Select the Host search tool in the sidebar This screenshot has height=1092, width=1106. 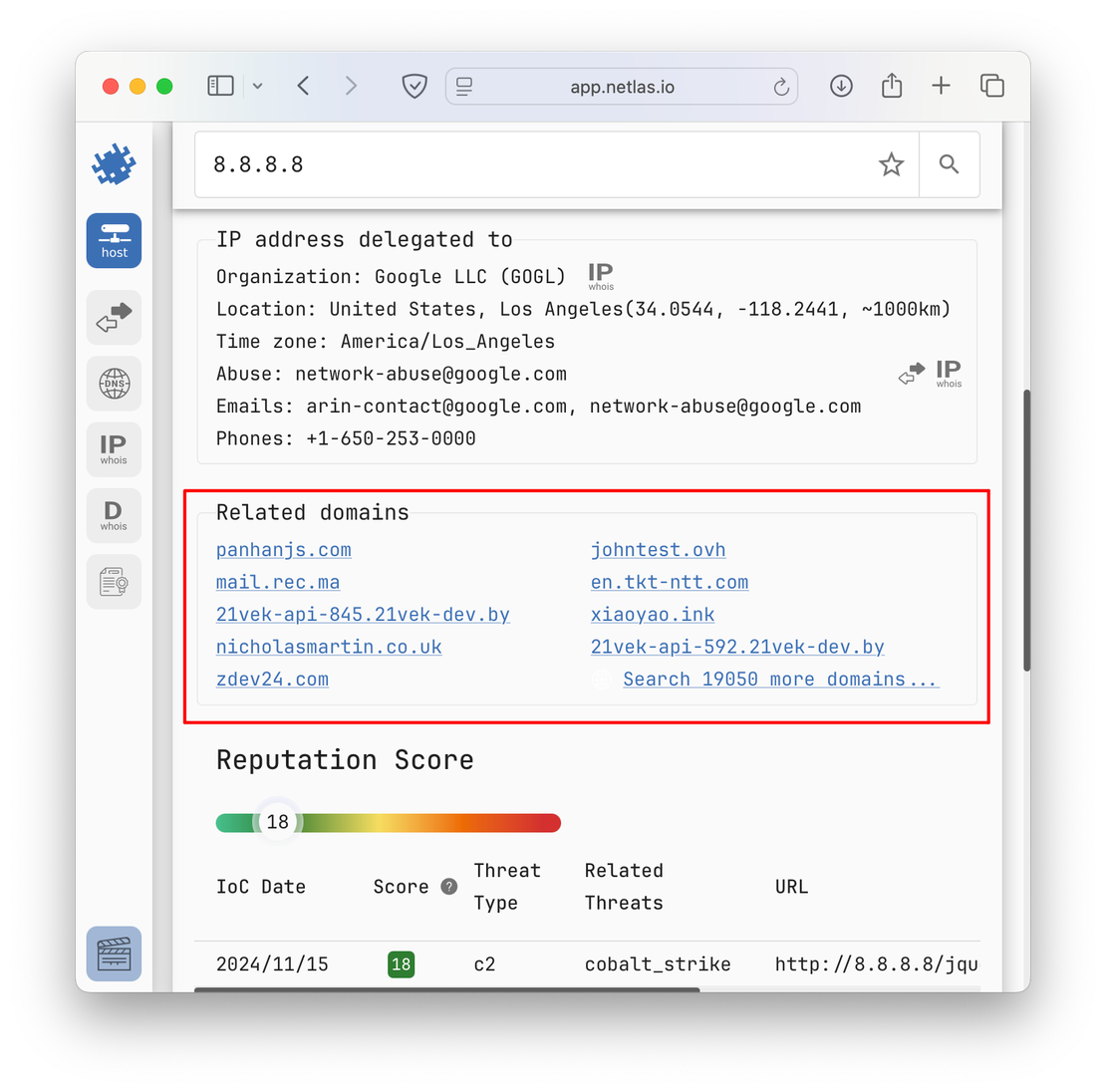click(114, 240)
